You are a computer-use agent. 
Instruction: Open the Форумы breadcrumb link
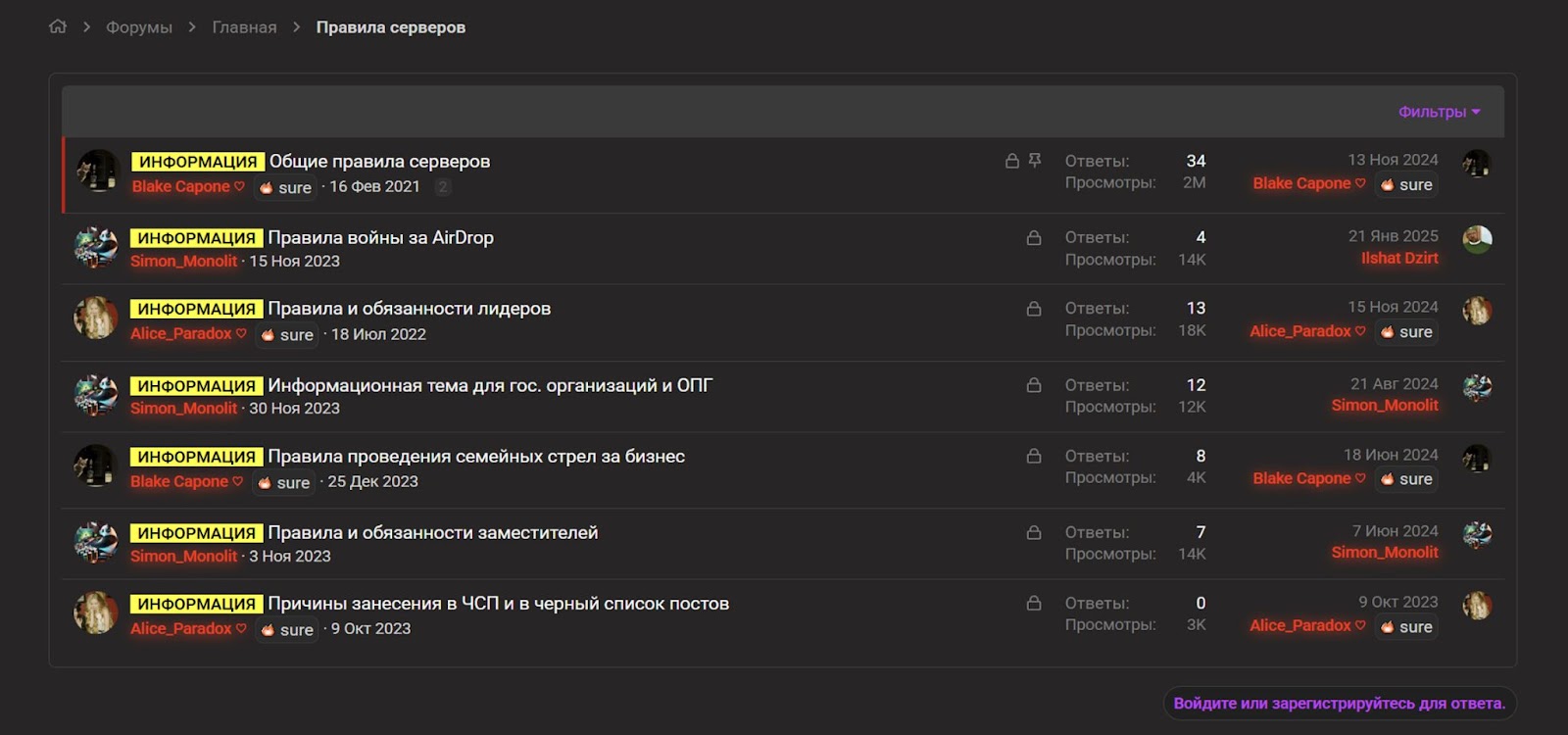(139, 27)
